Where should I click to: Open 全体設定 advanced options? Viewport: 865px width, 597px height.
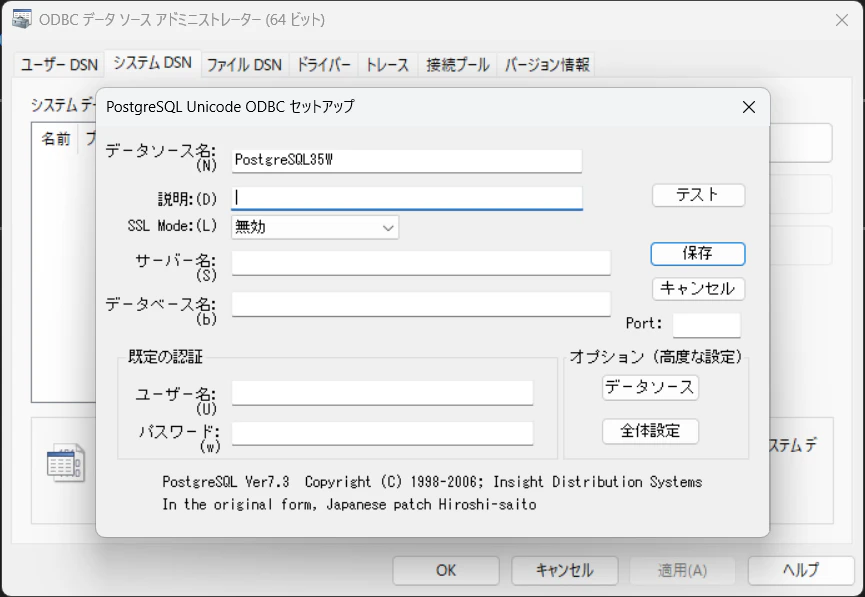[x=650, y=431]
